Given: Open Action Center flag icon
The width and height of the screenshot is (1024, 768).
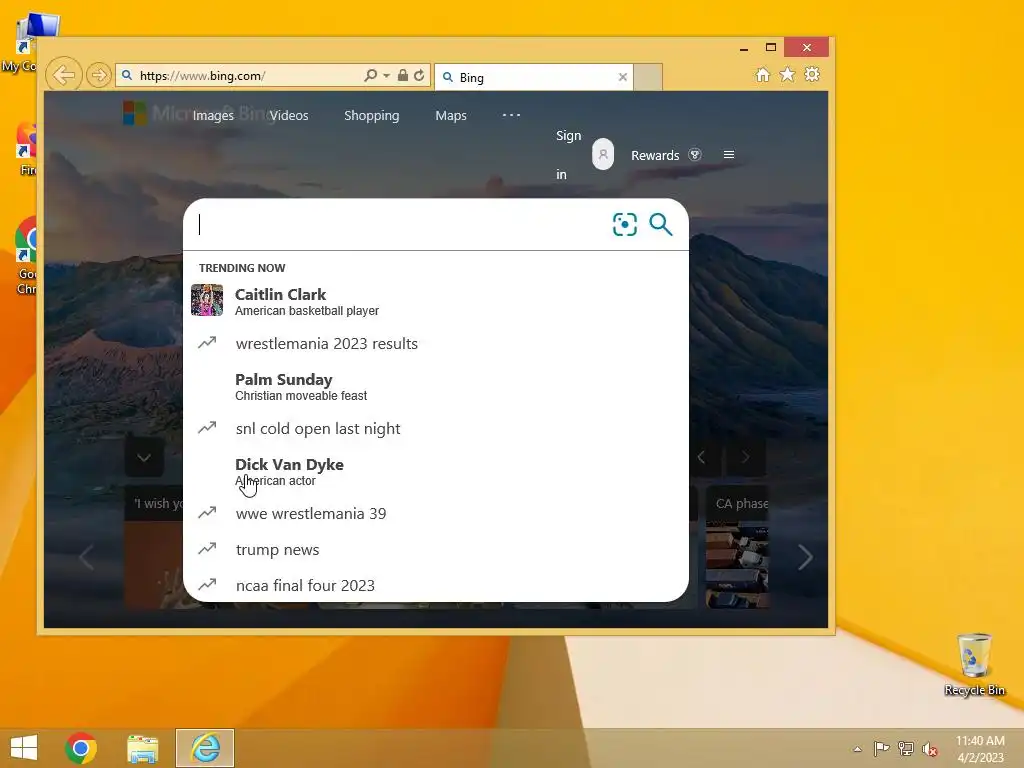Looking at the screenshot, I should [881, 748].
